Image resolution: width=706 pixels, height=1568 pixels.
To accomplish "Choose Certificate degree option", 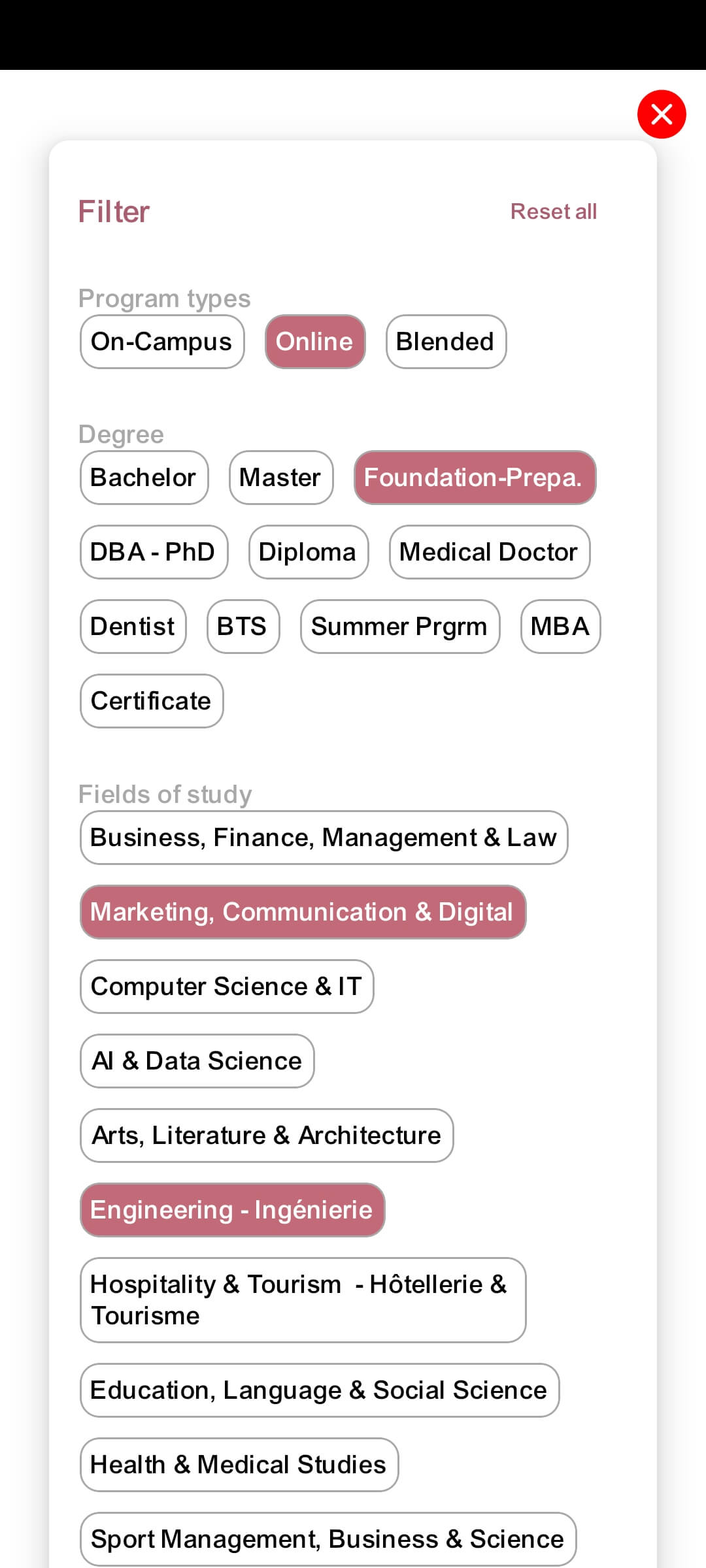I will pos(151,701).
